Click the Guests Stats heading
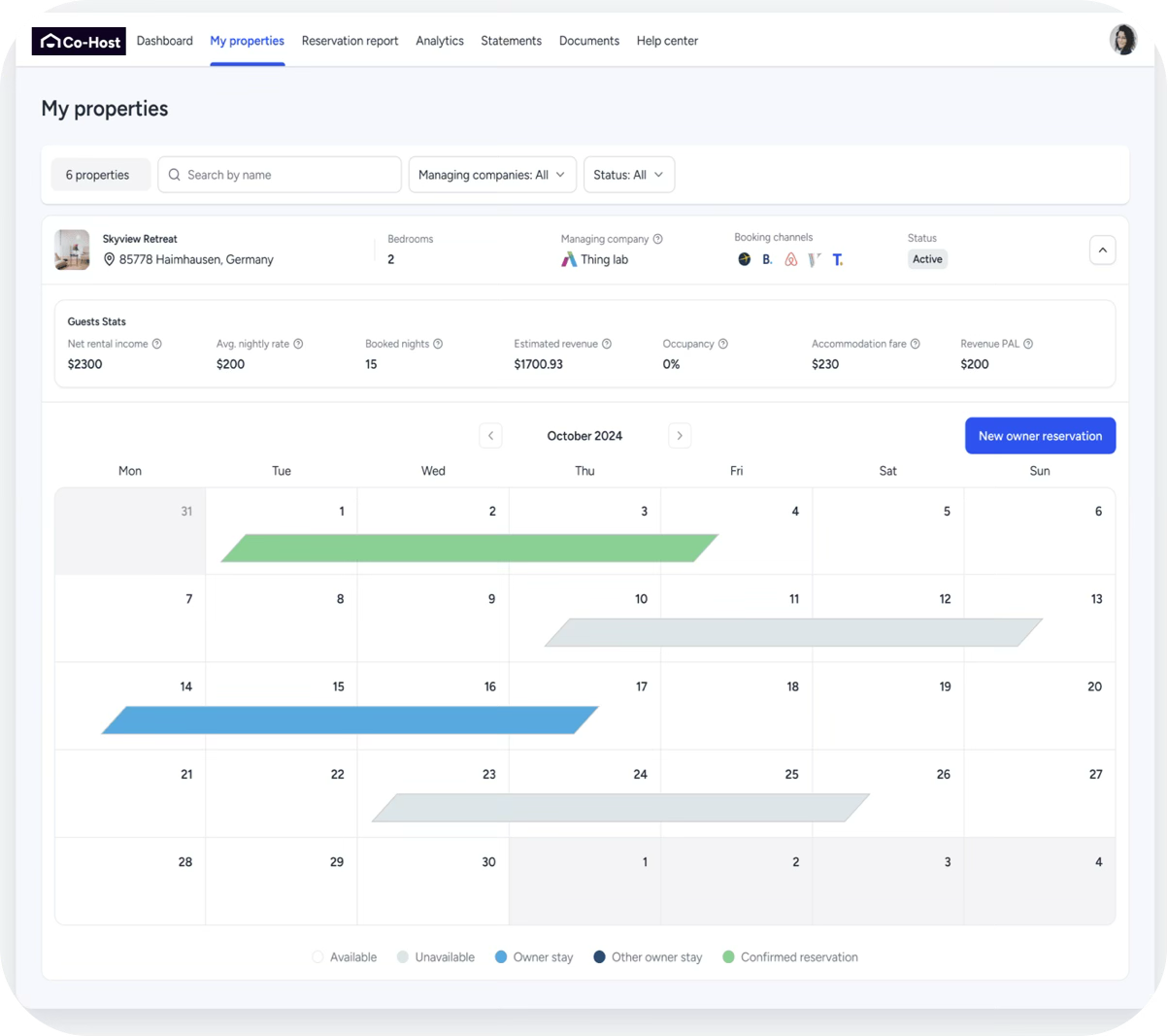Screen dimensions: 1168x1036 96,321
